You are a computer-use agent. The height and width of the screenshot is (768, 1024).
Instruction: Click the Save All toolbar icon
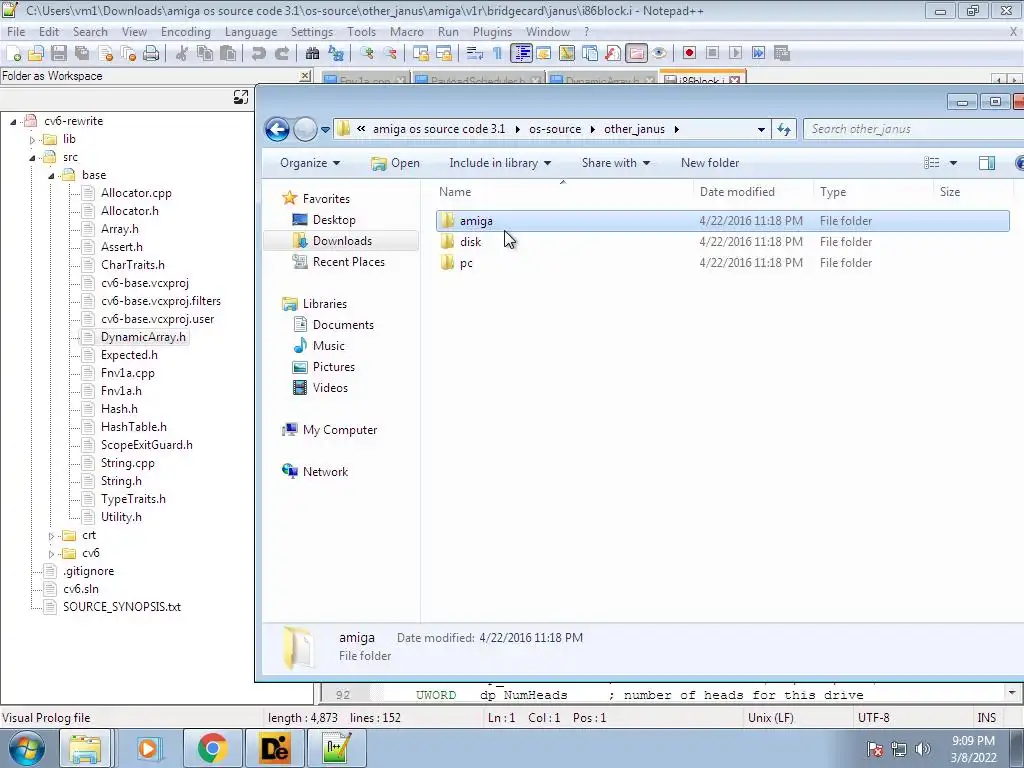(x=82, y=54)
